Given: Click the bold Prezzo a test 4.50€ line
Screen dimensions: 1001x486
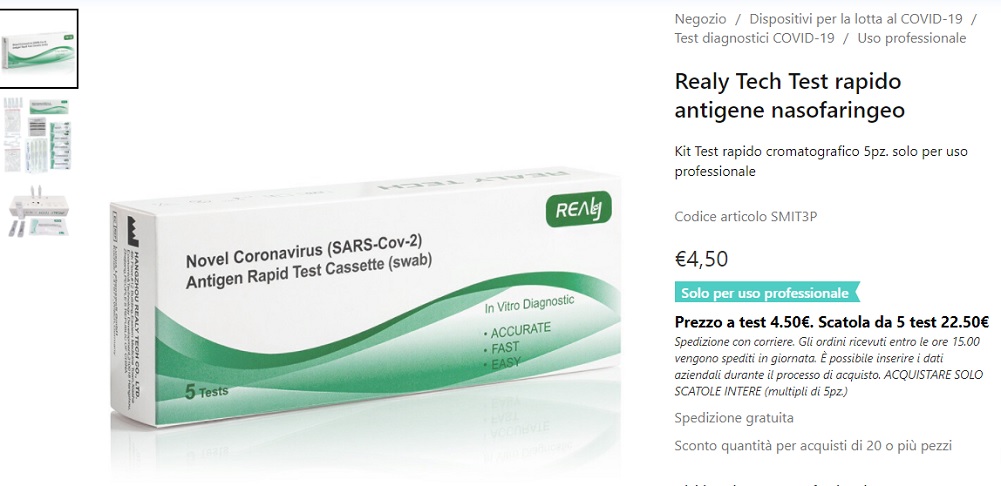Looking at the screenshot, I should click(832, 322).
